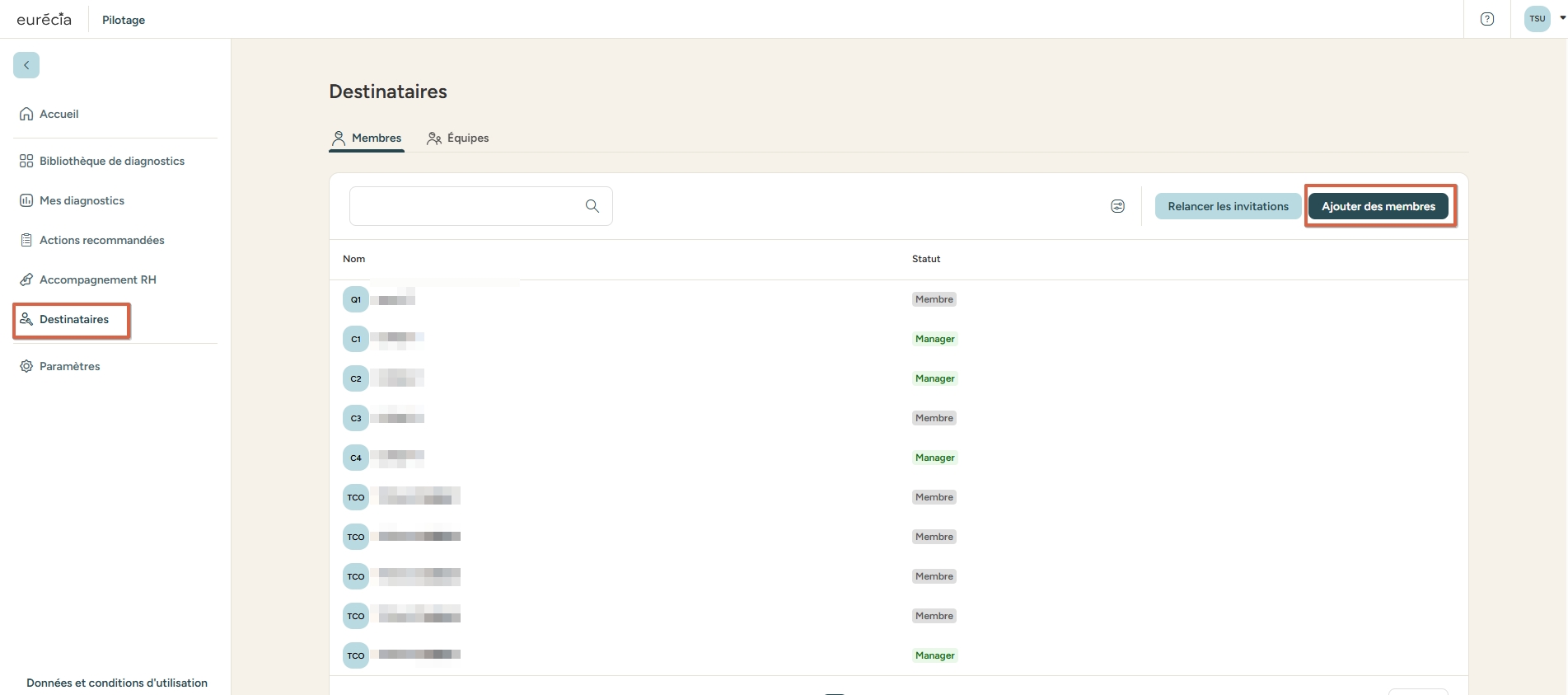Click the Mes diagnostics chart icon
This screenshot has width=1568, height=695.
pos(26,200)
